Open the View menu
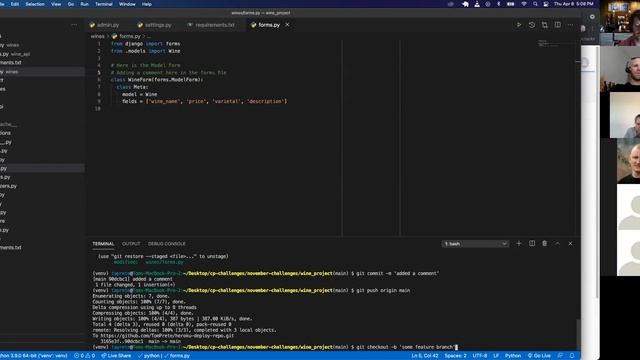The width and height of the screenshot is (640, 360). pyautogui.click(x=56, y=4)
